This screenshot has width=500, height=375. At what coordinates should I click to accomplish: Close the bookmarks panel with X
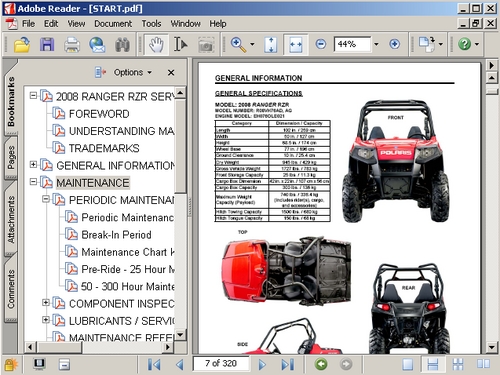[x=171, y=72]
